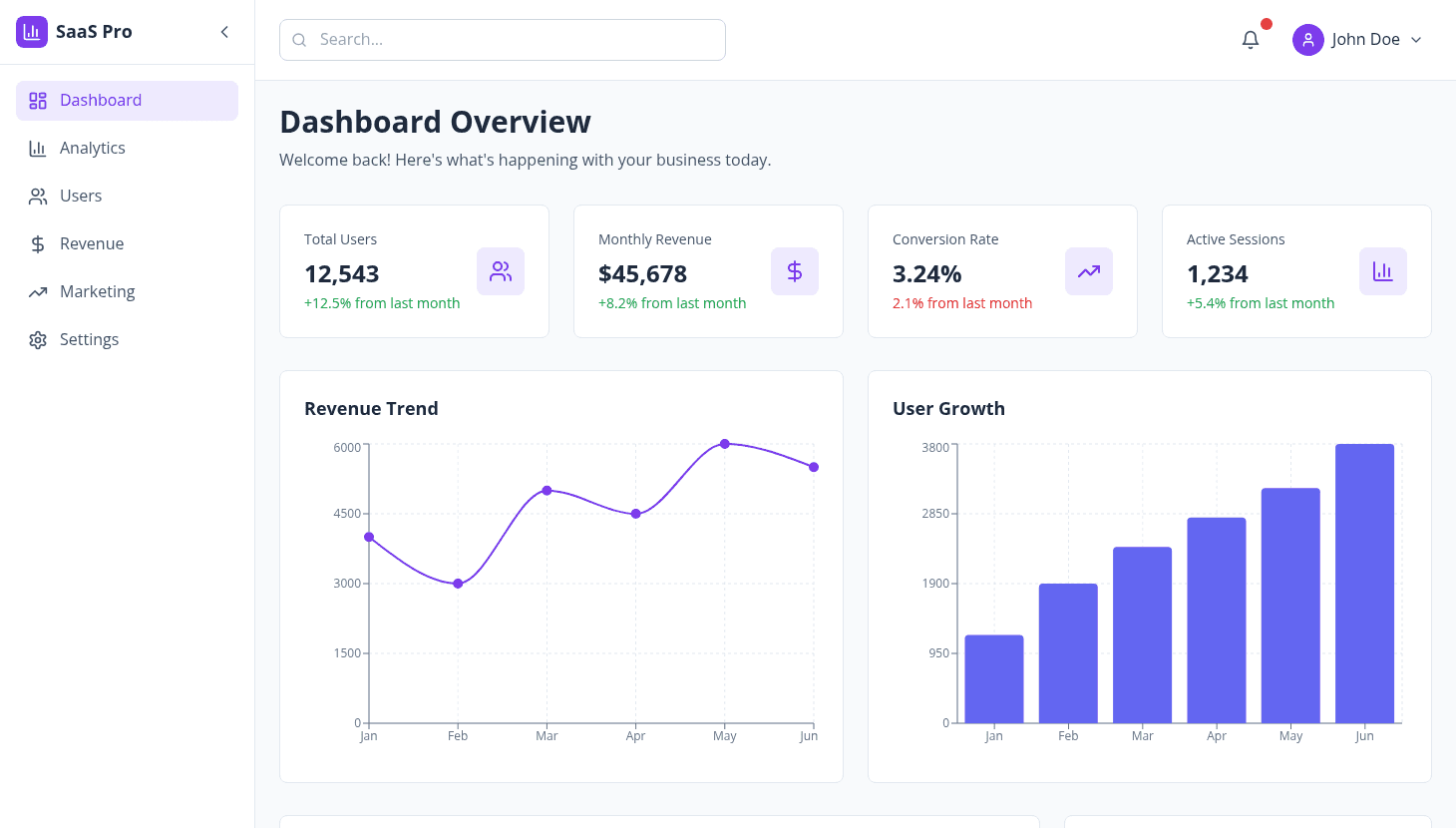
Task: Click the +12.5% growth link on Total Users
Action: 382,302
